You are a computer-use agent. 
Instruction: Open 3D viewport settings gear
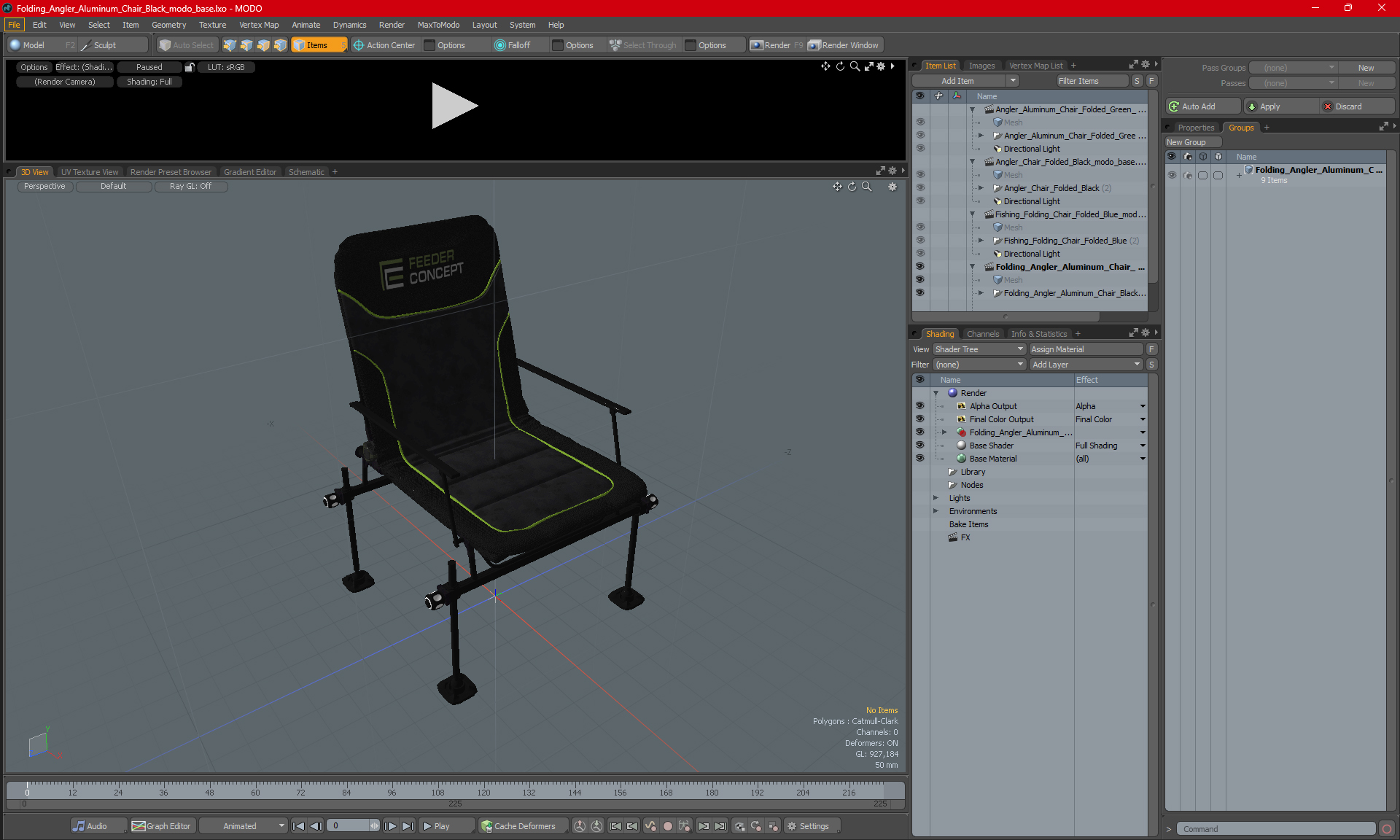(892, 187)
